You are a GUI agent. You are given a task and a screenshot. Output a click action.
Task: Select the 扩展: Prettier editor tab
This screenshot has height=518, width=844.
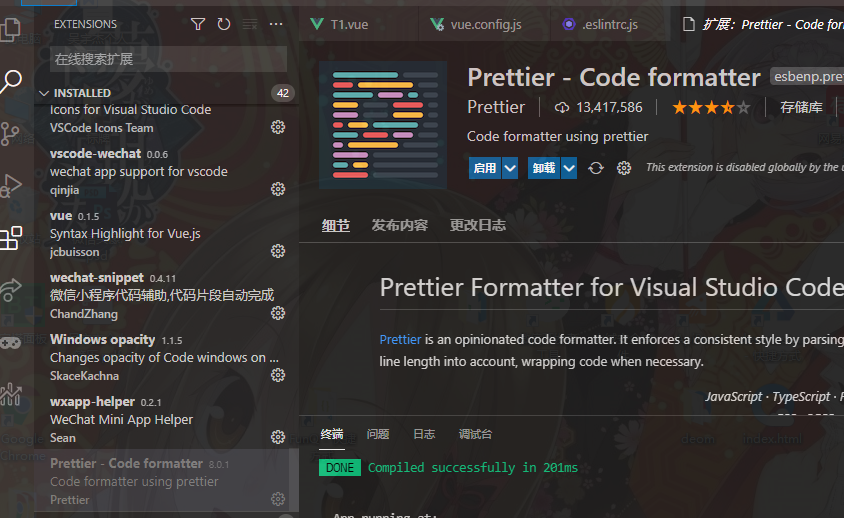[759, 24]
